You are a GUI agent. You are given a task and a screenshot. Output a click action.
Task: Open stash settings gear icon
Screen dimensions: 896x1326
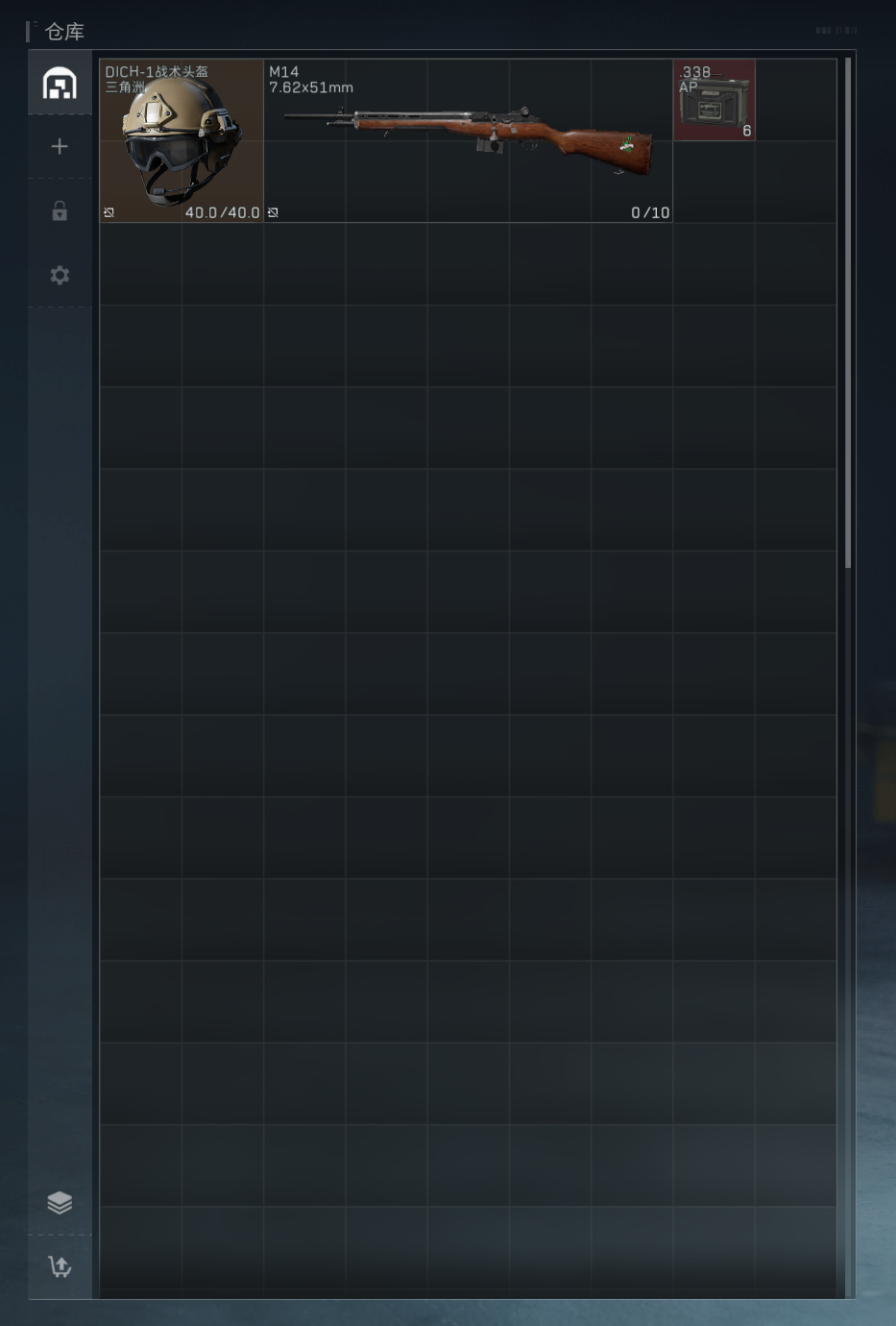60,275
